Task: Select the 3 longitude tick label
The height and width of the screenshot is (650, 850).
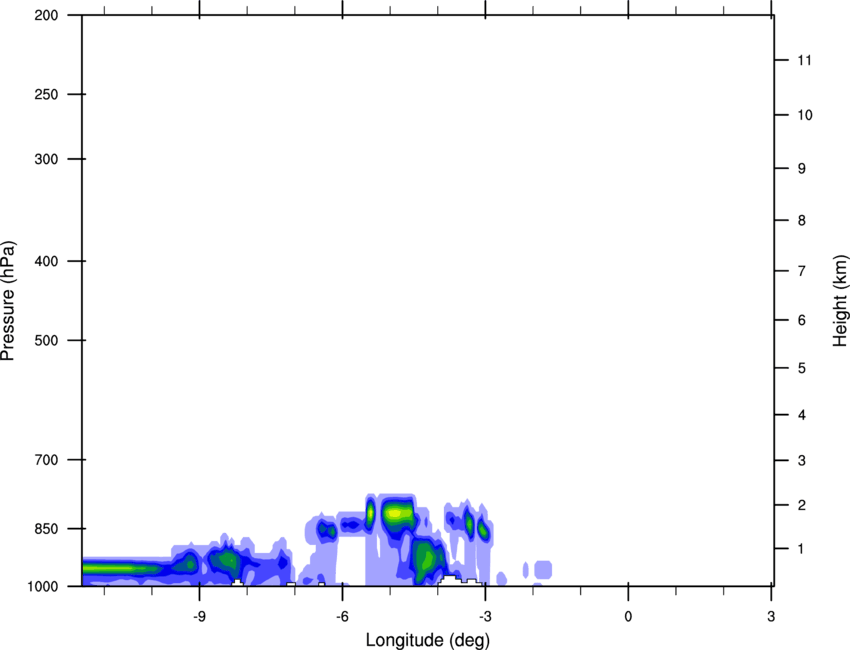Action: tap(771, 616)
